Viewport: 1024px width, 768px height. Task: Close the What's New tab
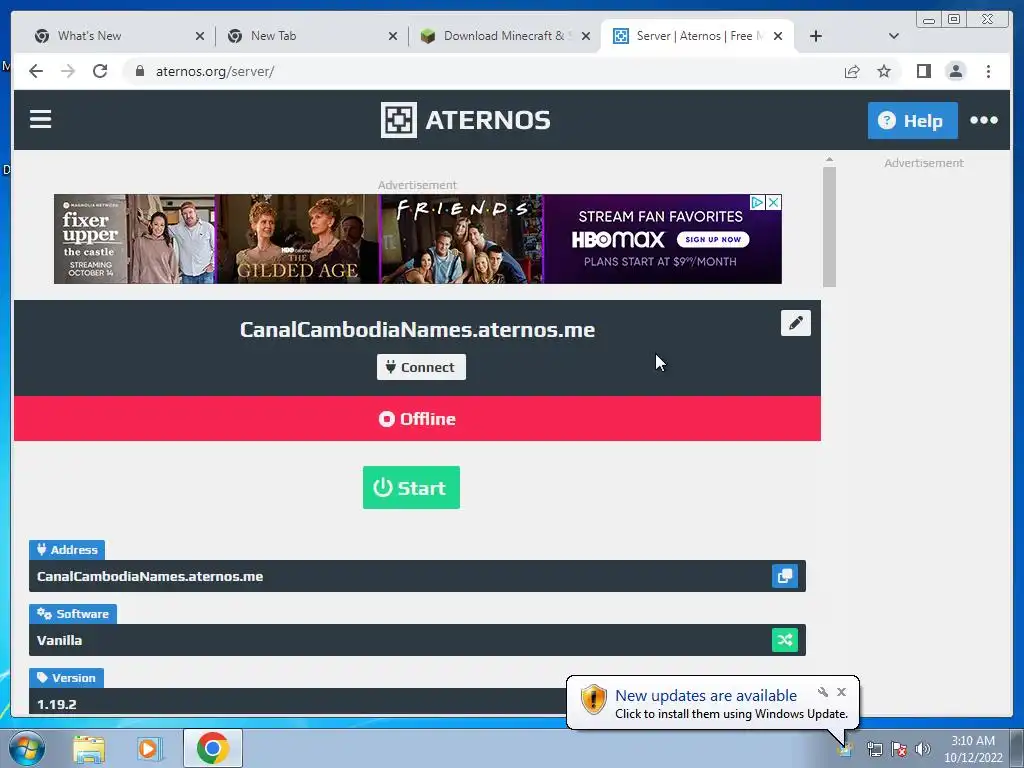tap(200, 36)
